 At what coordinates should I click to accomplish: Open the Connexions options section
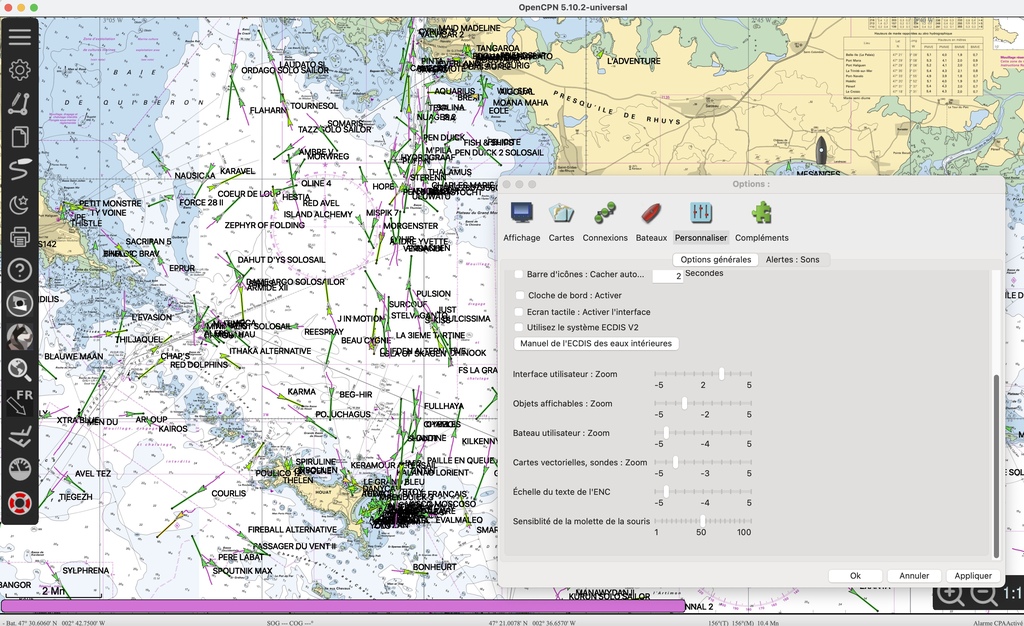tap(605, 223)
